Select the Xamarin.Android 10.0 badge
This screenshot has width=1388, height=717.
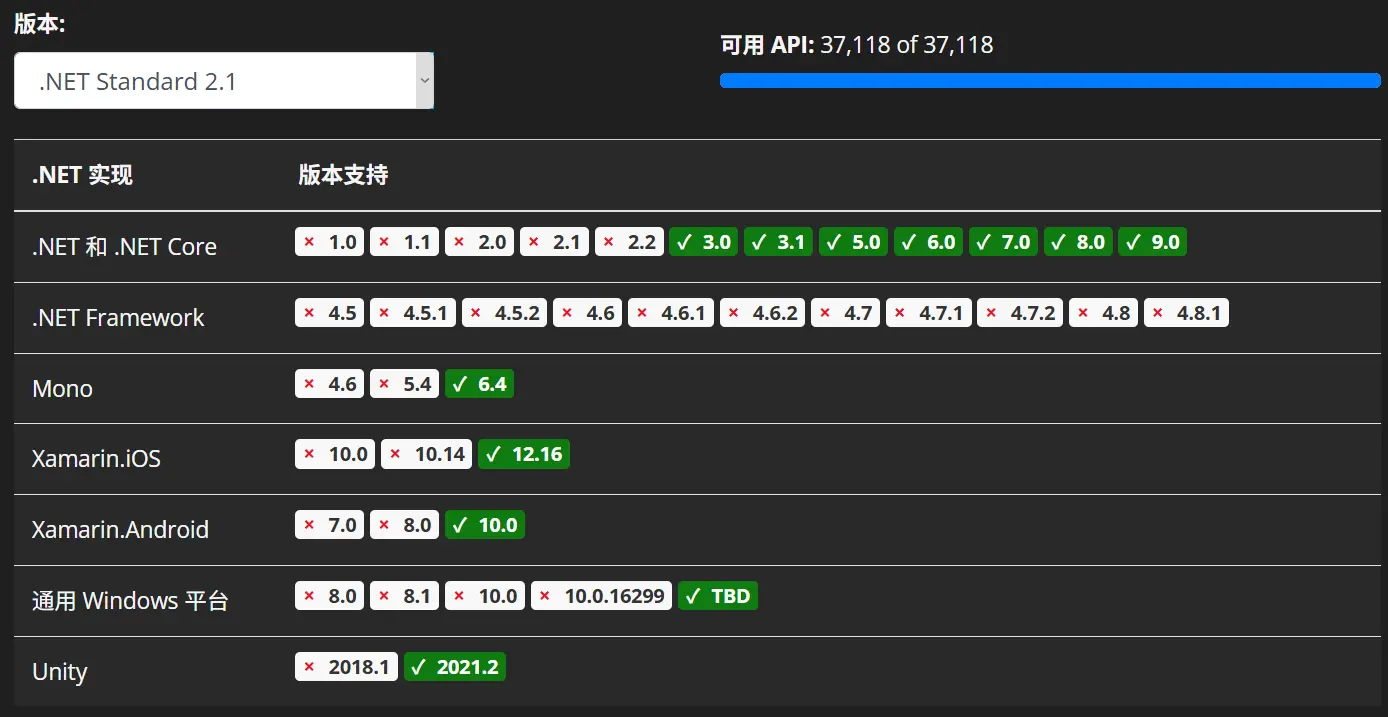coord(484,525)
